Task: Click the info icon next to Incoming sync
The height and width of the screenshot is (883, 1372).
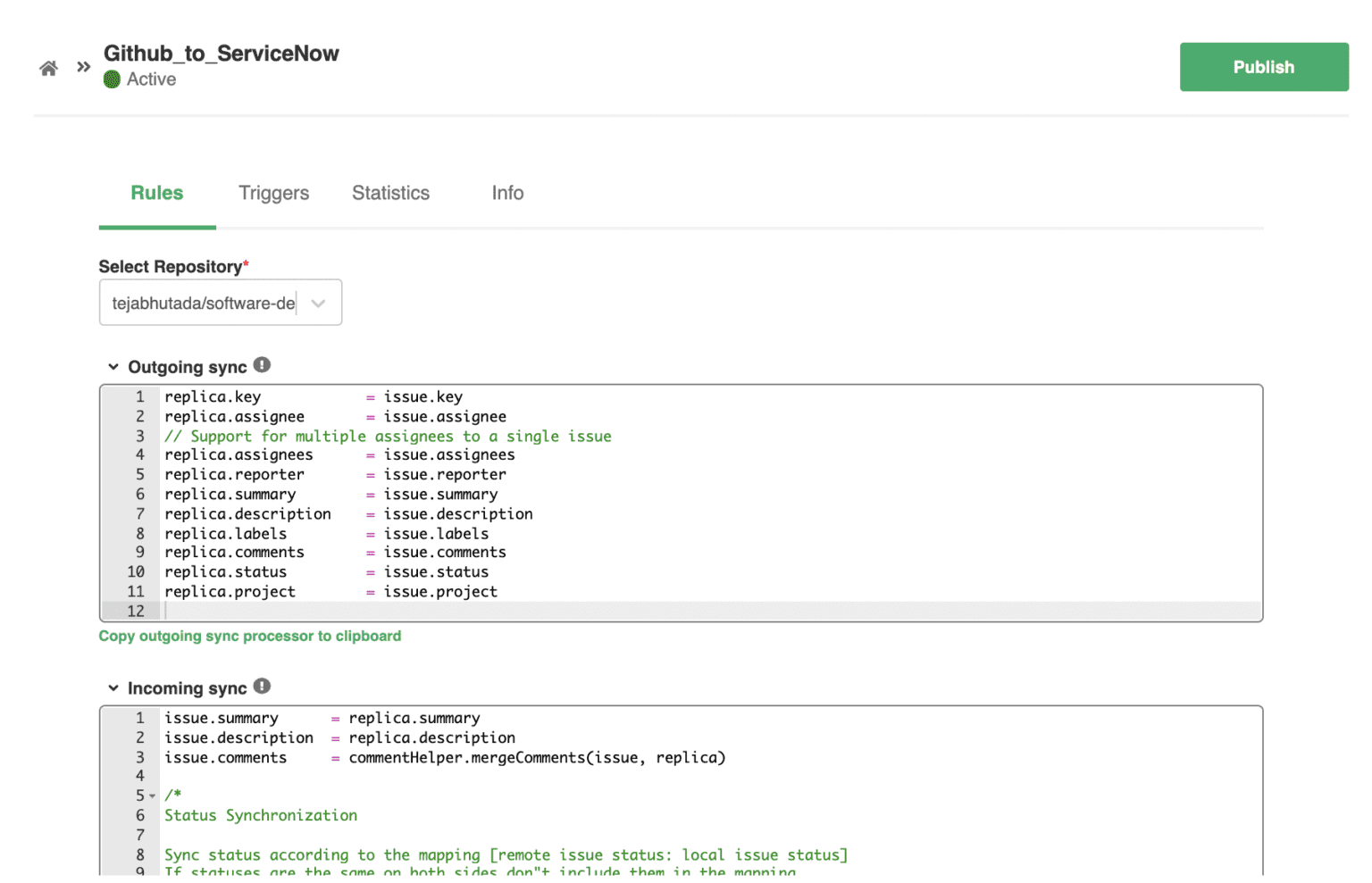Action: tap(261, 685)
